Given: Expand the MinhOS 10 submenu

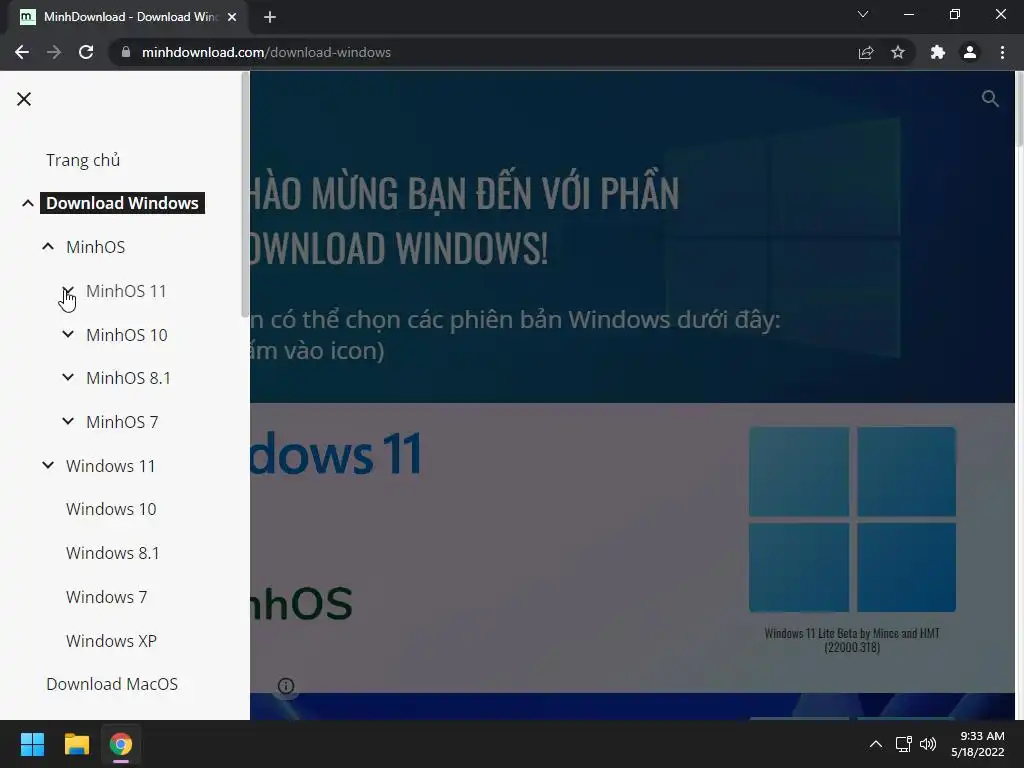Looking at the screenshot, I should tap(68, 334).
